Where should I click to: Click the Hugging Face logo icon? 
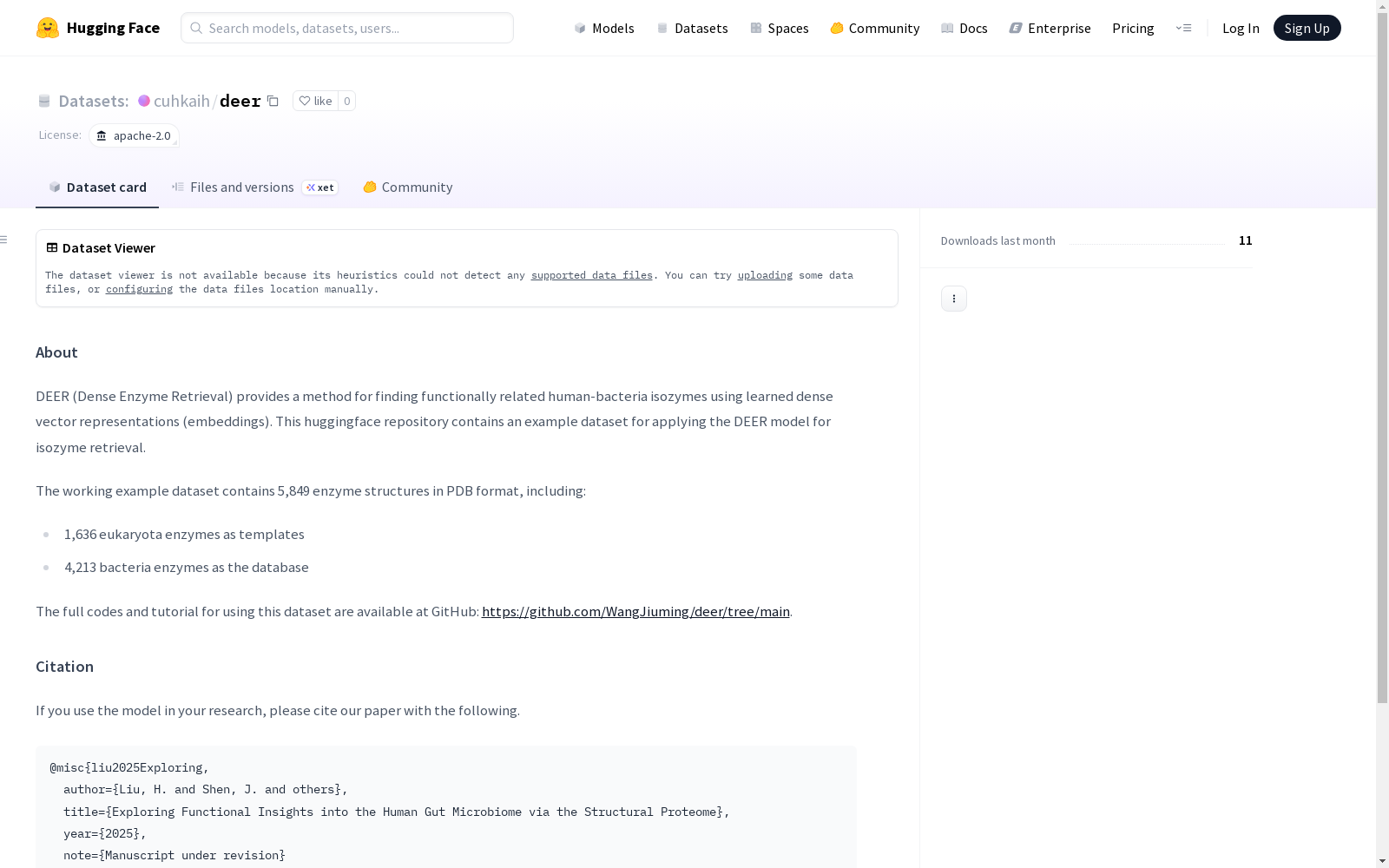point(48,28)
